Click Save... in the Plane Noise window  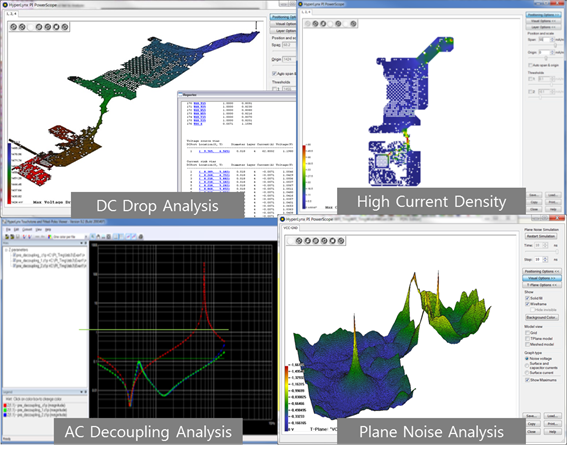pos(531,416)
